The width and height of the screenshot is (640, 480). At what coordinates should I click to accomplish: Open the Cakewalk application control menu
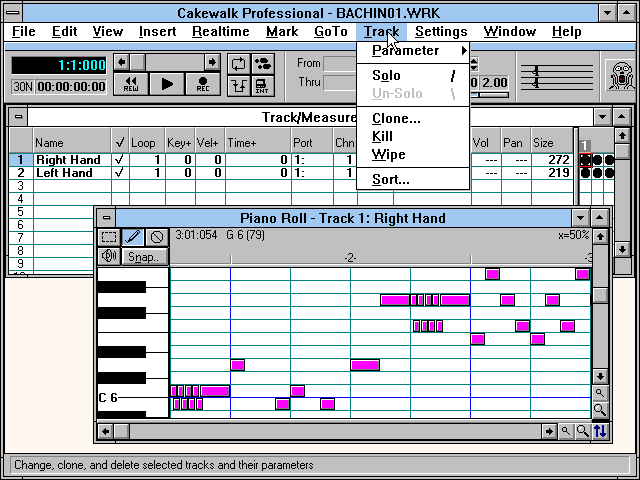[13, 13]
